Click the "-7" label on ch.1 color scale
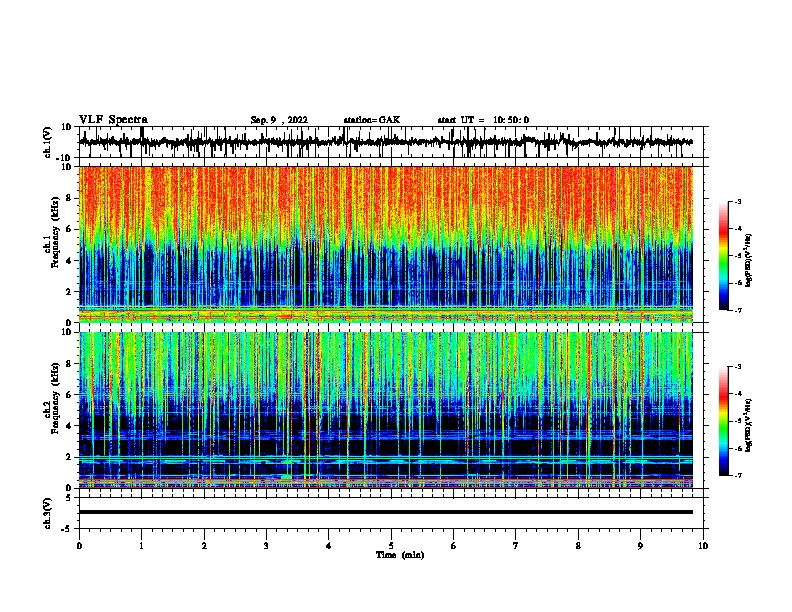 click(x=738, y=310)
